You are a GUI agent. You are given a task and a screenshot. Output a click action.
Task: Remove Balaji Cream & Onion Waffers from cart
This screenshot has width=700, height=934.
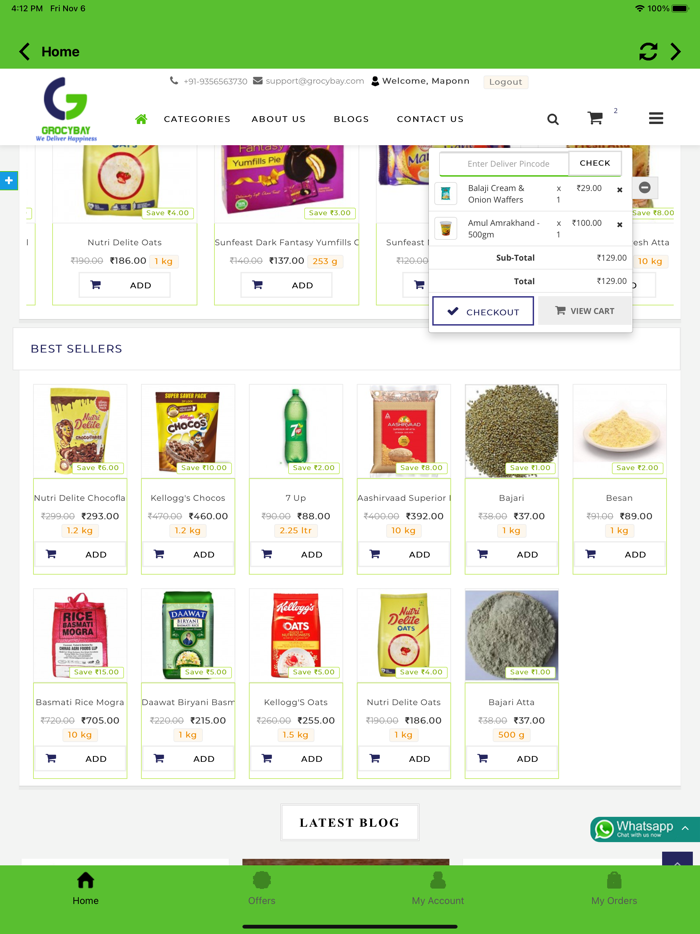point(620,190)
